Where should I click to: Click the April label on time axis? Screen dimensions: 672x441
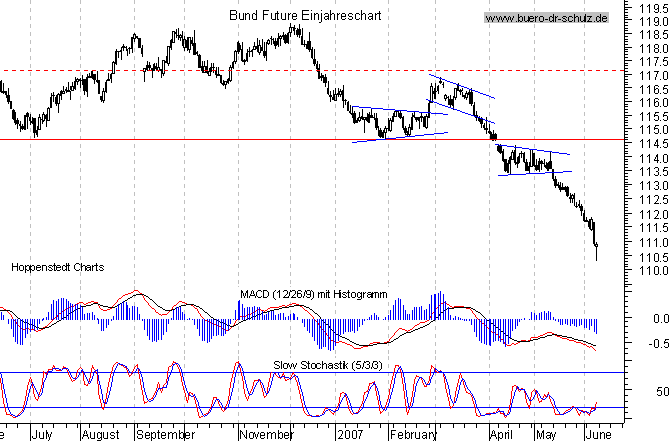point(503,435)
